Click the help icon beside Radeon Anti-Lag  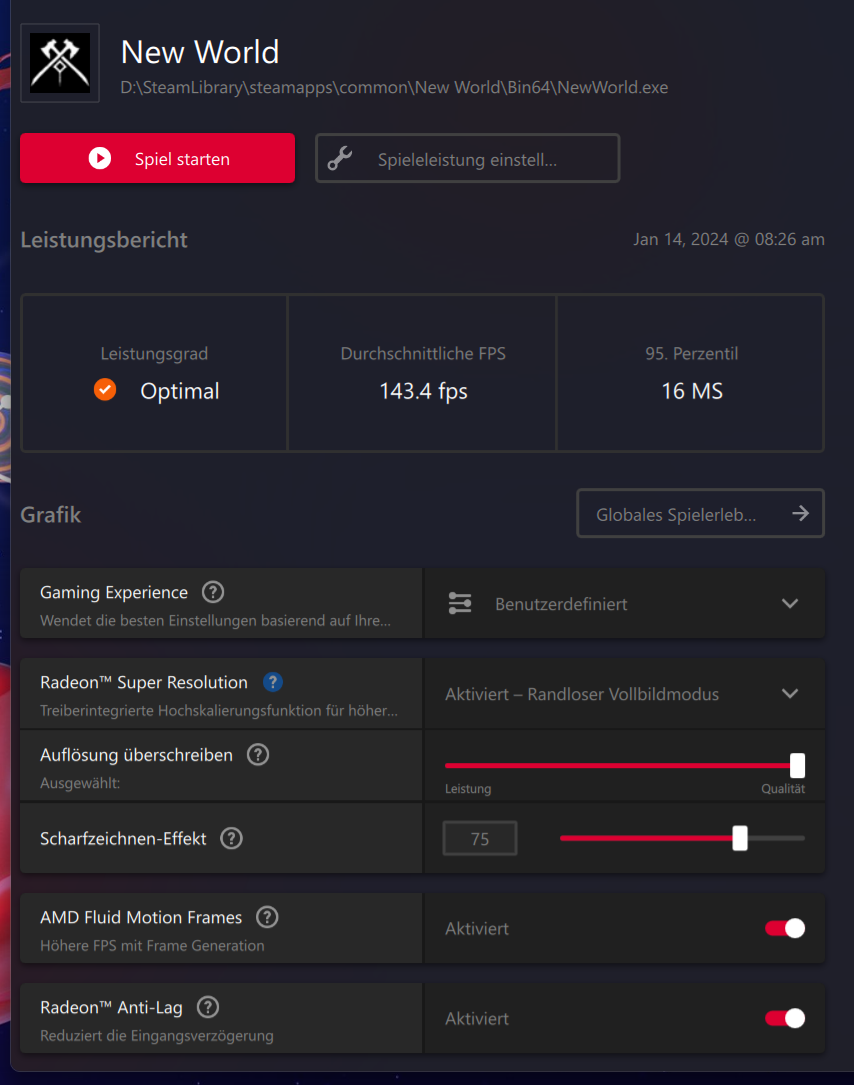click(x=207, y=1007)
